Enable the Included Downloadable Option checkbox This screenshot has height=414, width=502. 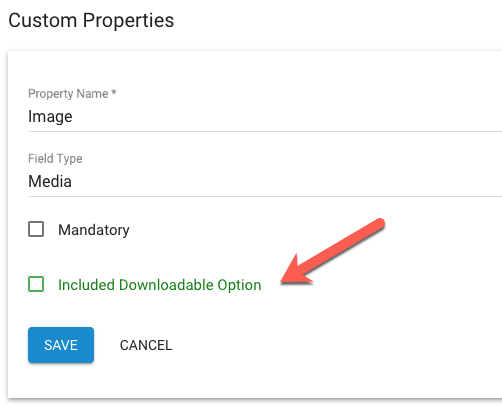36,284
